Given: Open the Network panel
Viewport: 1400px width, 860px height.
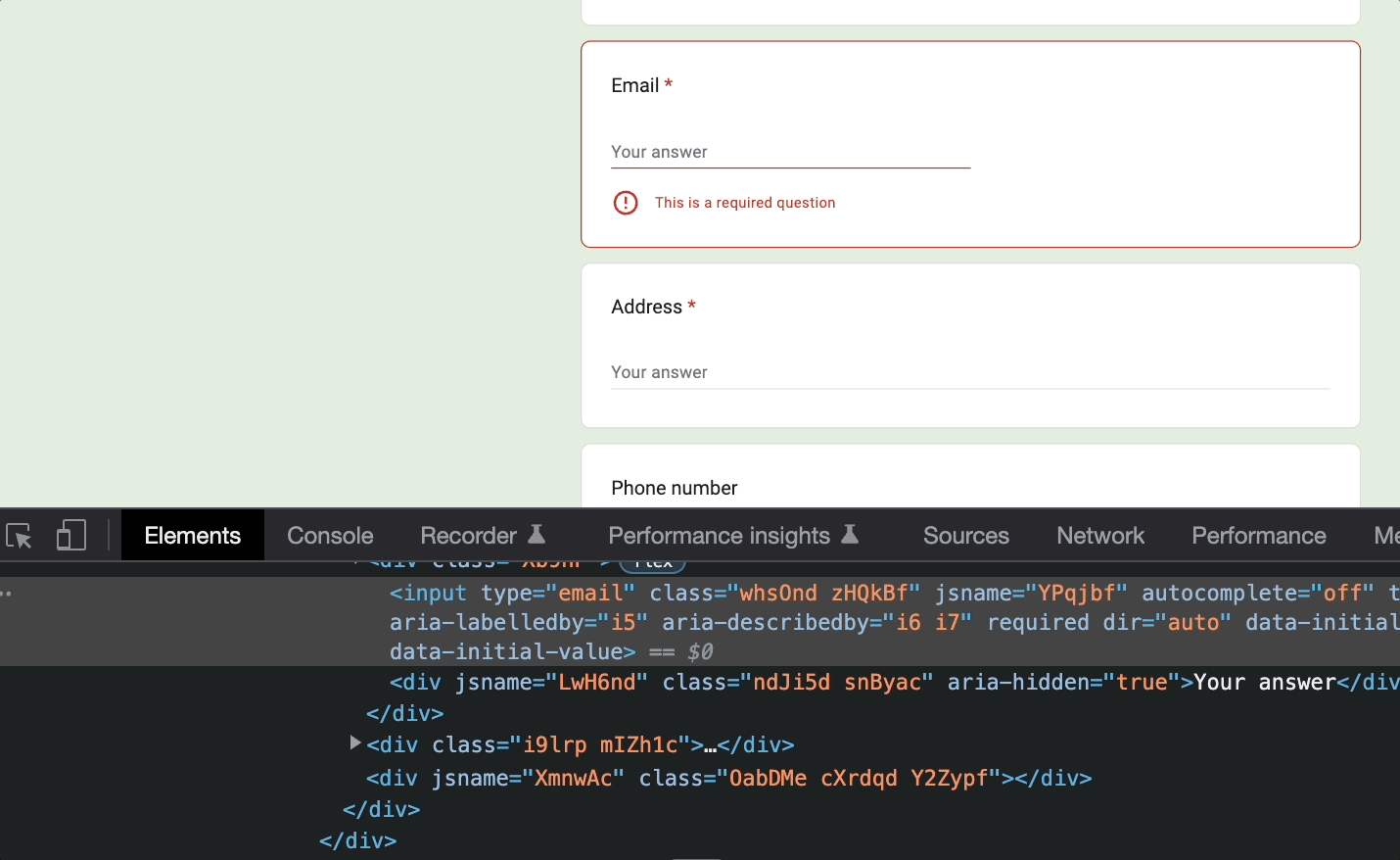Looking at the screenshot, I should (1099, 535).
